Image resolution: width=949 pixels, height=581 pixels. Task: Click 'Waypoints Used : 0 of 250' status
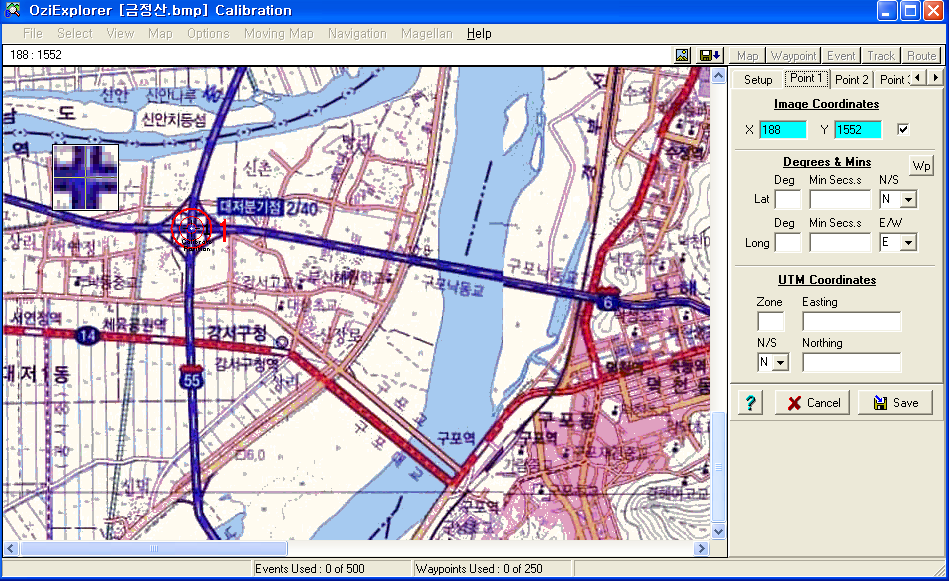[479, 569]
